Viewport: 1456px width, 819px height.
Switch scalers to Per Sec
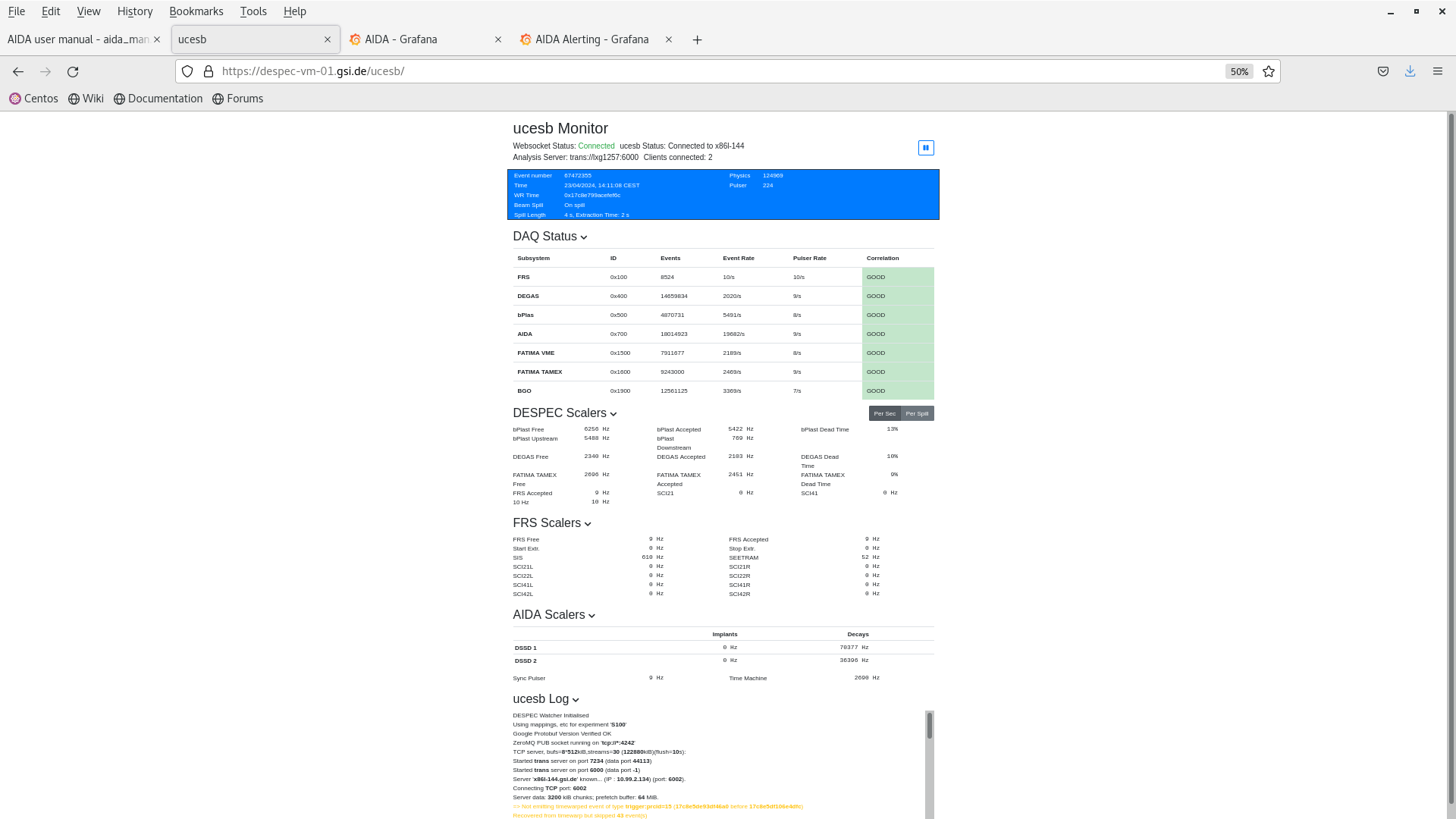(884, 413)
